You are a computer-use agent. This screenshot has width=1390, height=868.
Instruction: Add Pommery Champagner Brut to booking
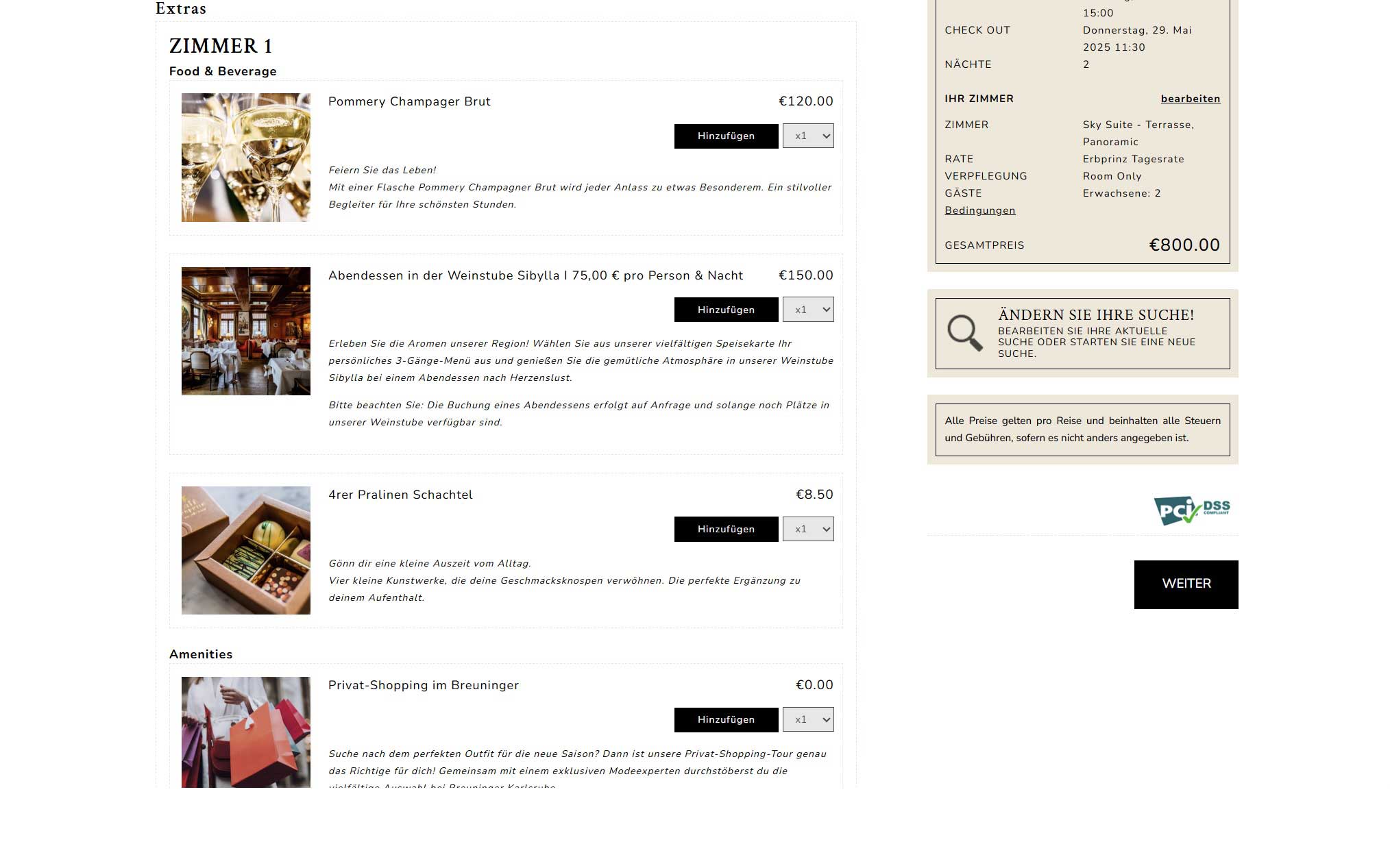click(726, 136)
